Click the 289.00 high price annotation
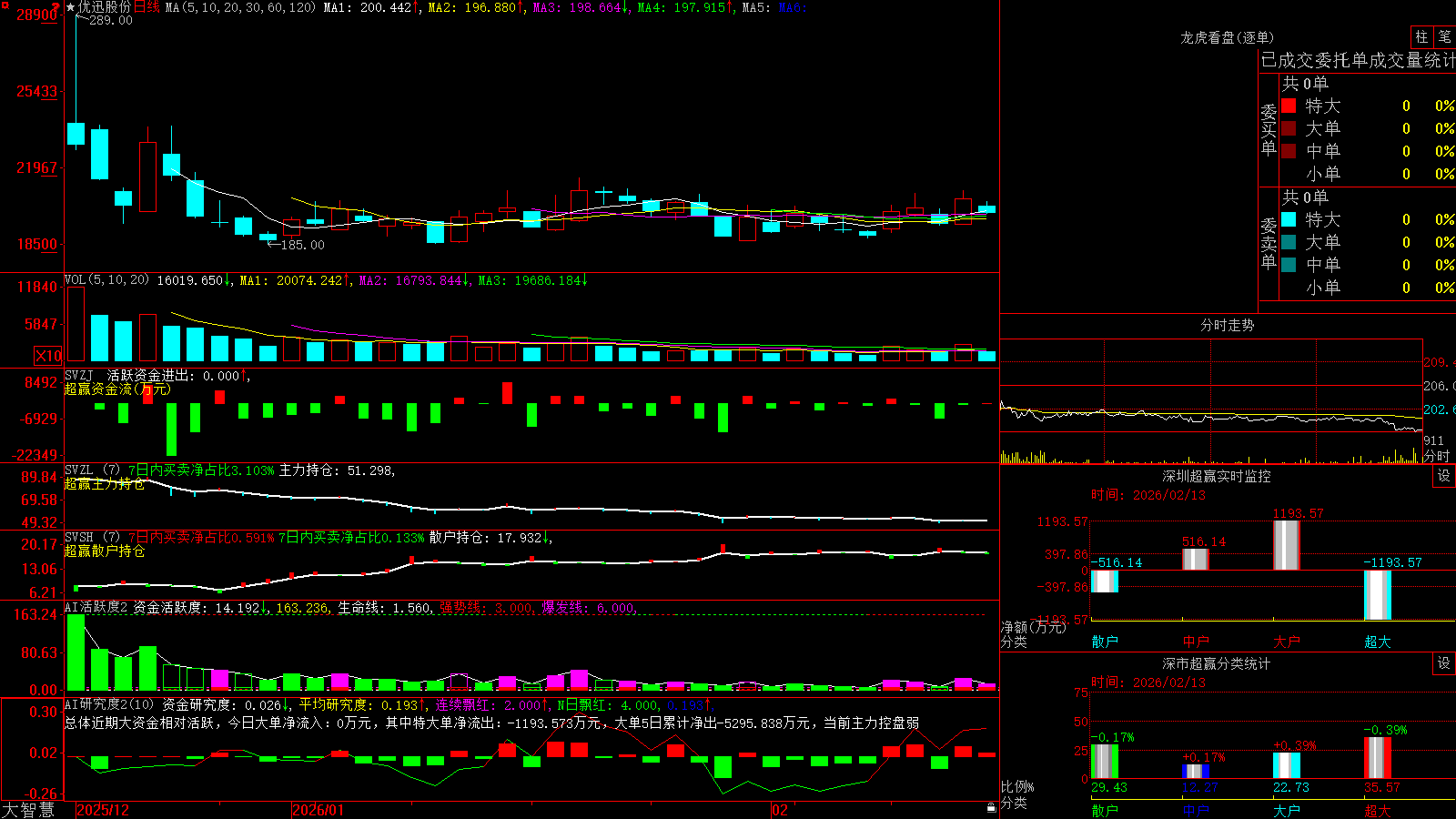 pos(111,20)
